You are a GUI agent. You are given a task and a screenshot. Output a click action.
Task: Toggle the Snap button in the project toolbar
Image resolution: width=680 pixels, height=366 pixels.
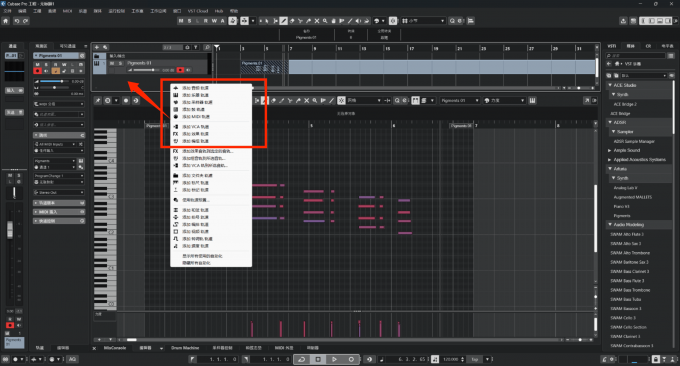coord(393,21)
